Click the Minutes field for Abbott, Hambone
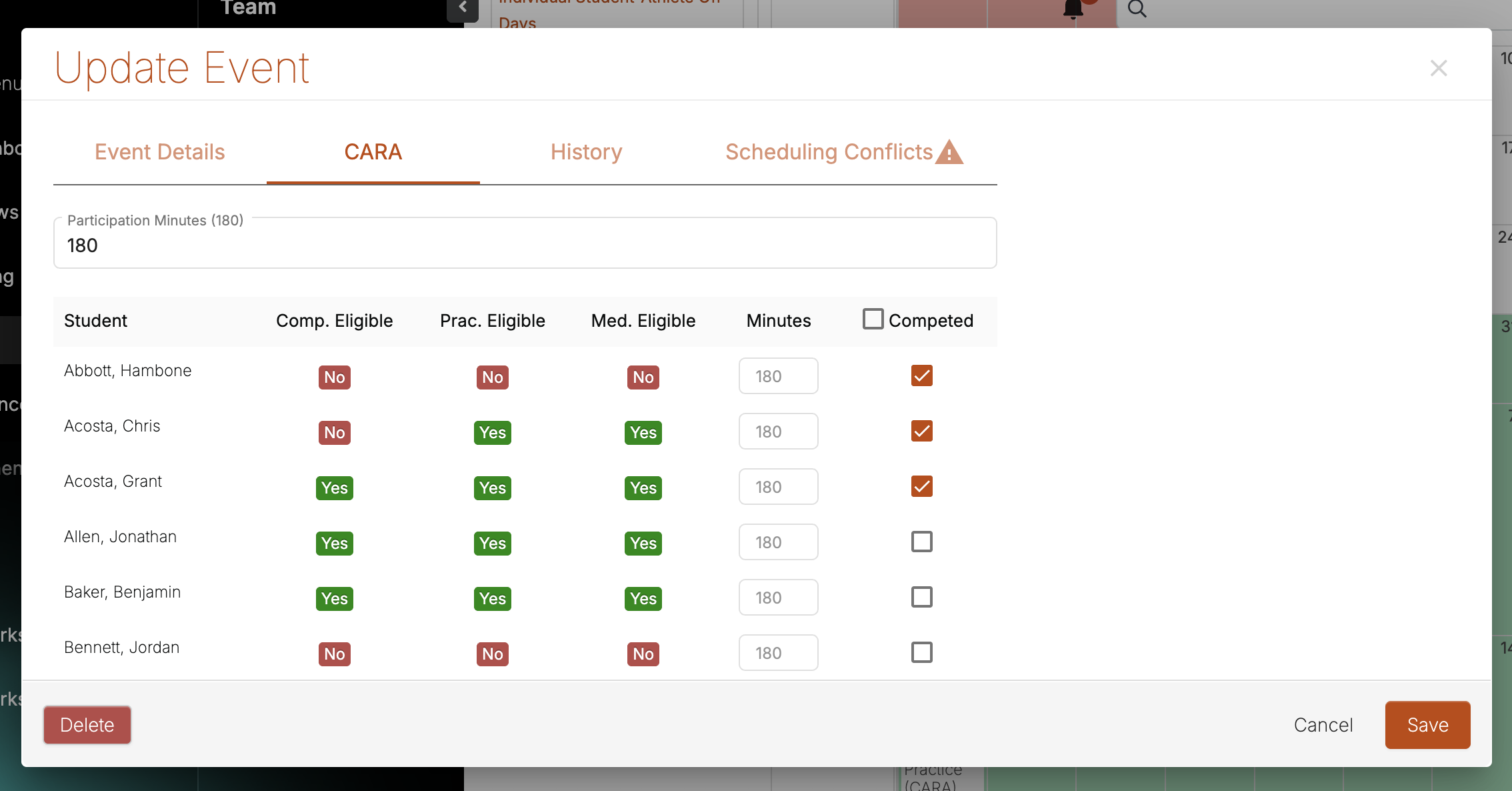Viewport: 1512px width, 791px height. [x=778, y=376]
